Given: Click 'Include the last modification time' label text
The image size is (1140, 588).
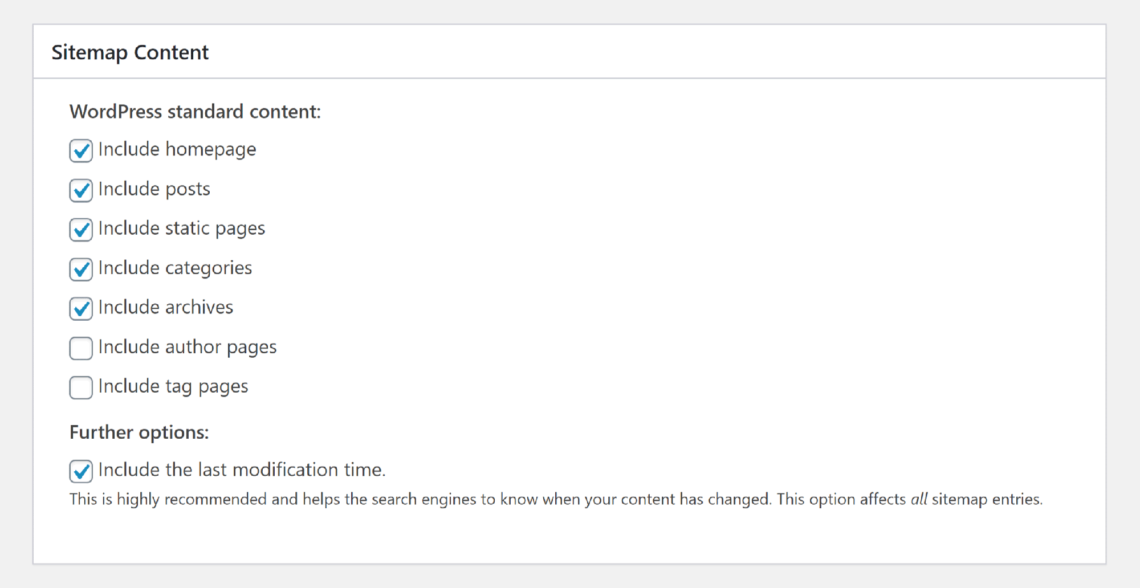Looking at the screenshot, I should pos(242,470).
